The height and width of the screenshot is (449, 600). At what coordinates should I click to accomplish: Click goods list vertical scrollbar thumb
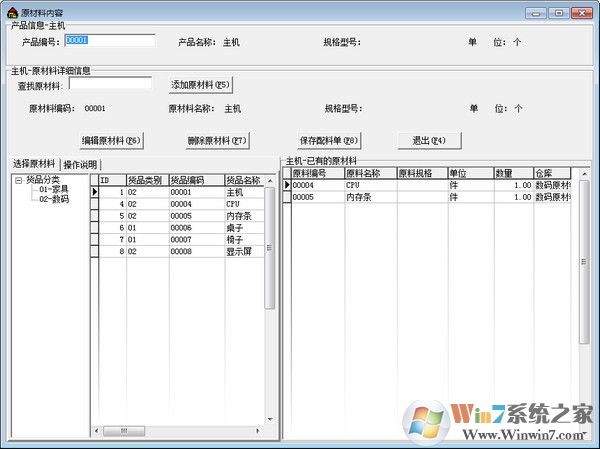click(x=270, y=248)
